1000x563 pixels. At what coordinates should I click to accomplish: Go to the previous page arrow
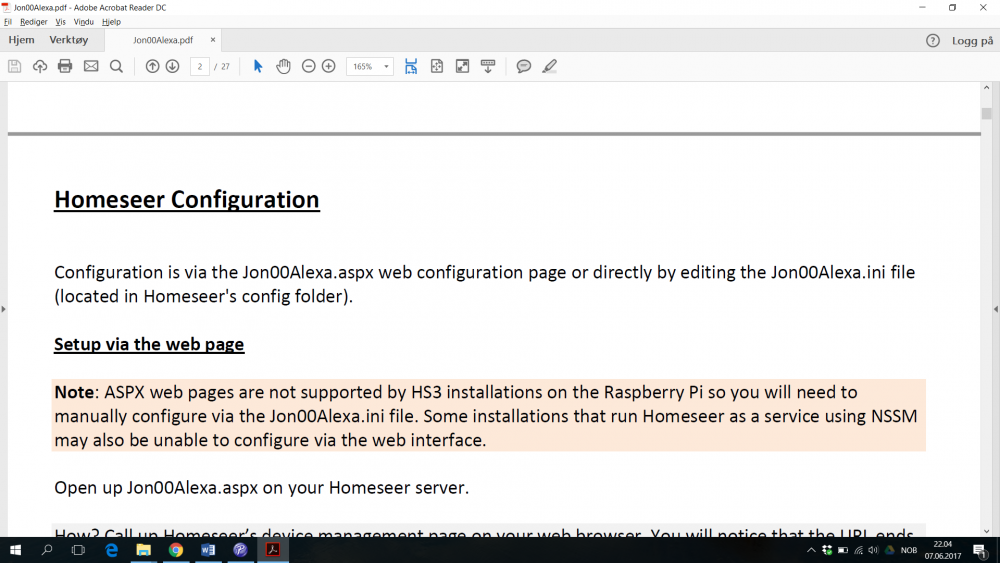coord(152,66)
